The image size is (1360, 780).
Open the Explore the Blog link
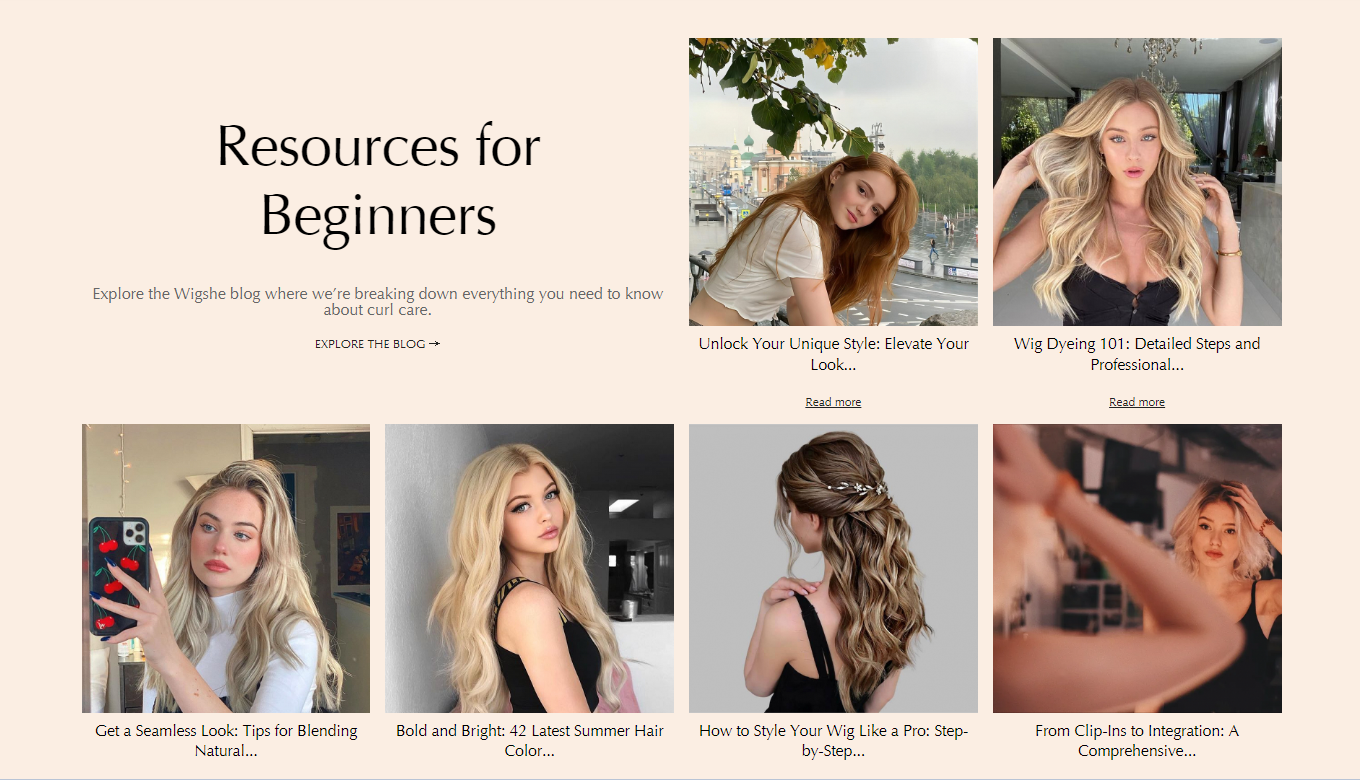coord(378,344)
